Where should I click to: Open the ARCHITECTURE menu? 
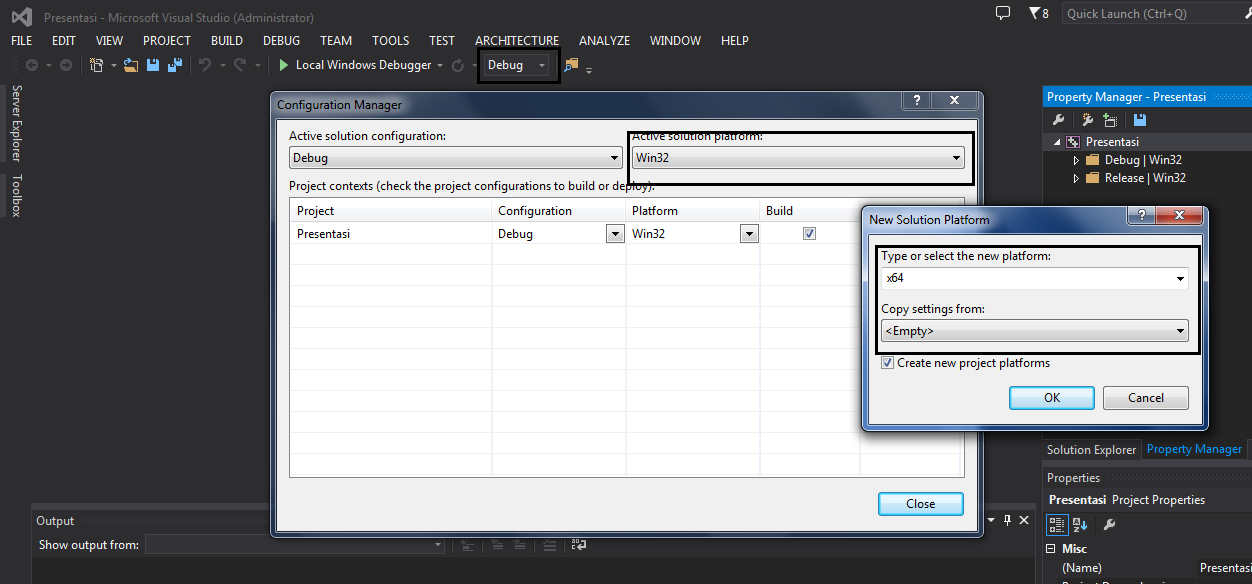[517, 41]
